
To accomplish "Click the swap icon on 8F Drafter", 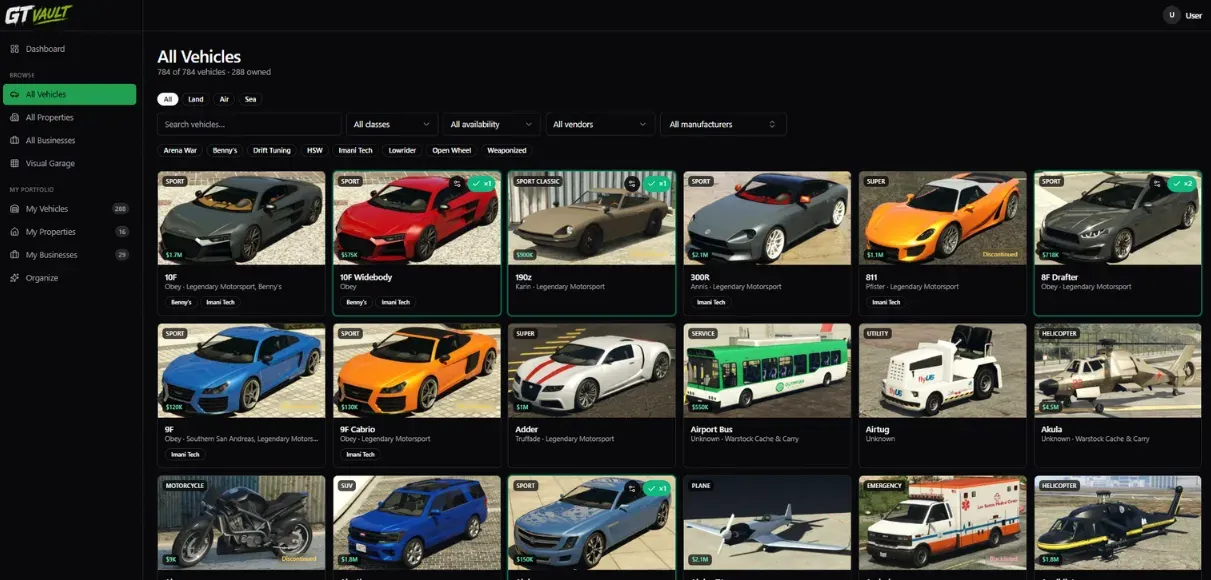I will coord(1157,183).
